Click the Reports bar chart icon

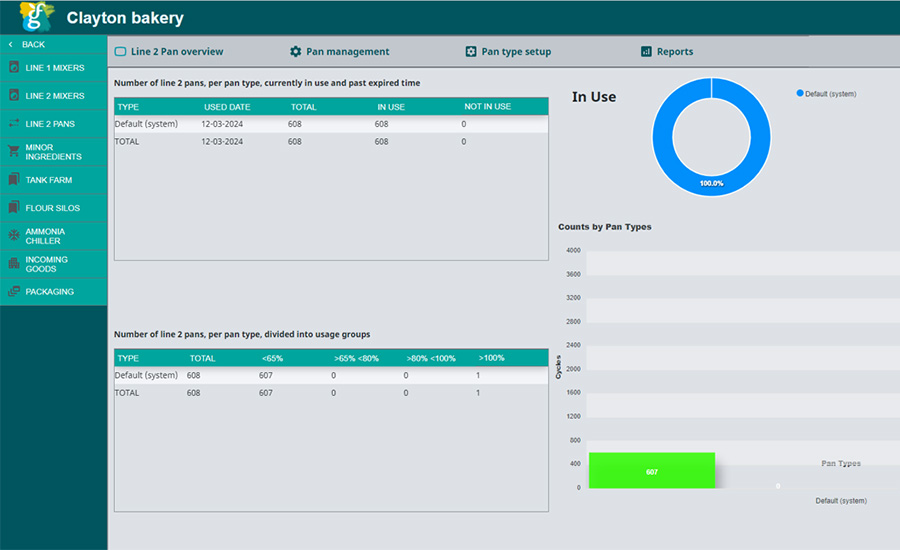tap(646, 52)
